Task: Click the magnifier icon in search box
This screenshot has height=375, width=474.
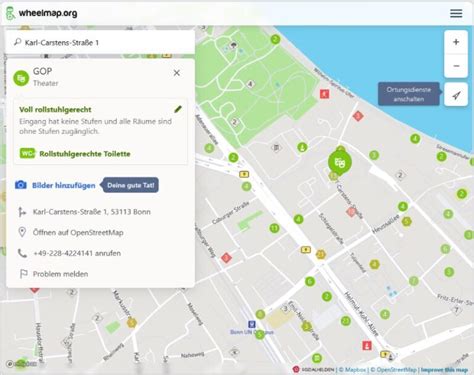Action: coord(17,42)
